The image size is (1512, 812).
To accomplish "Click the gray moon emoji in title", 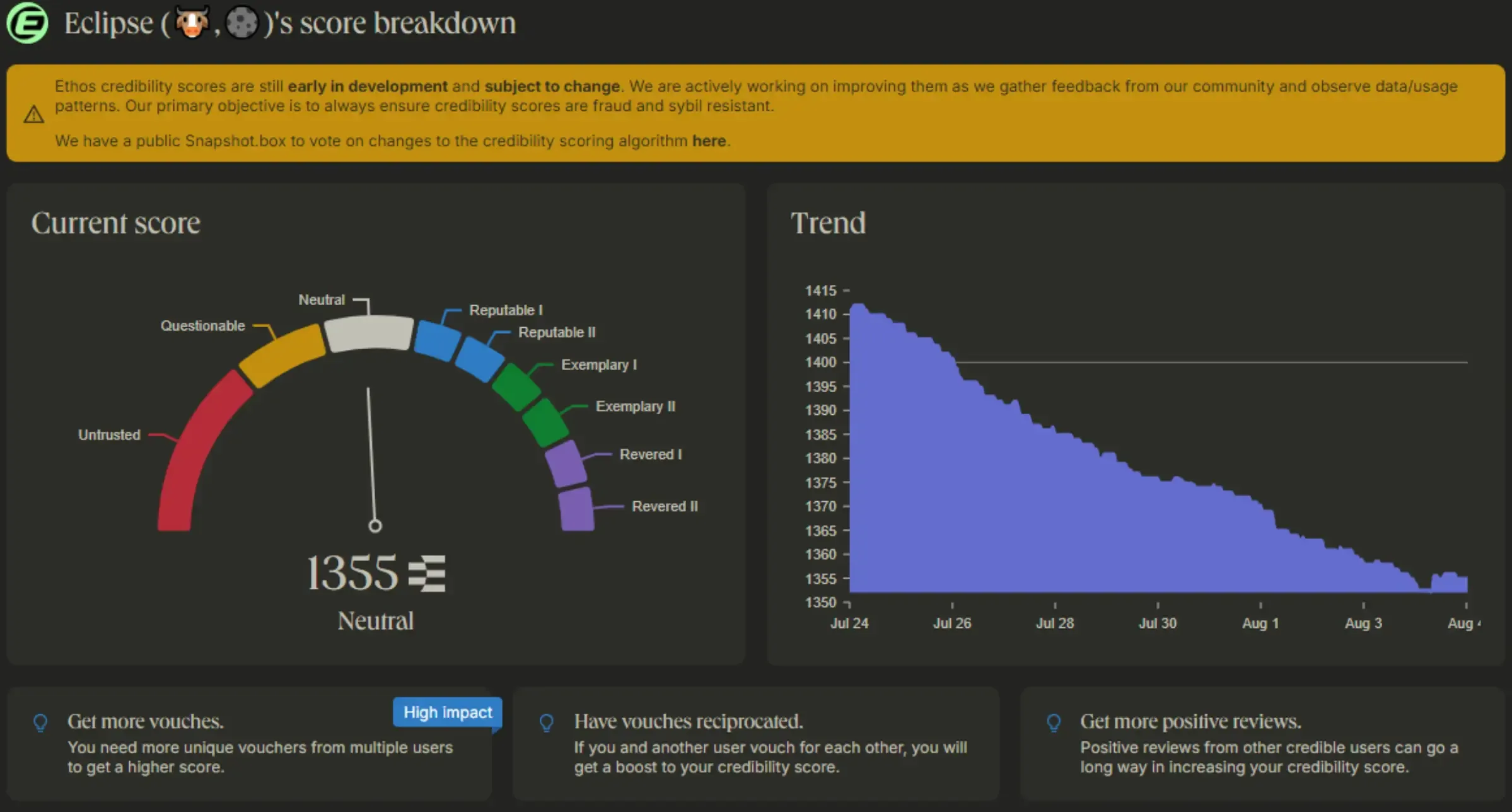I will (242, 23).
